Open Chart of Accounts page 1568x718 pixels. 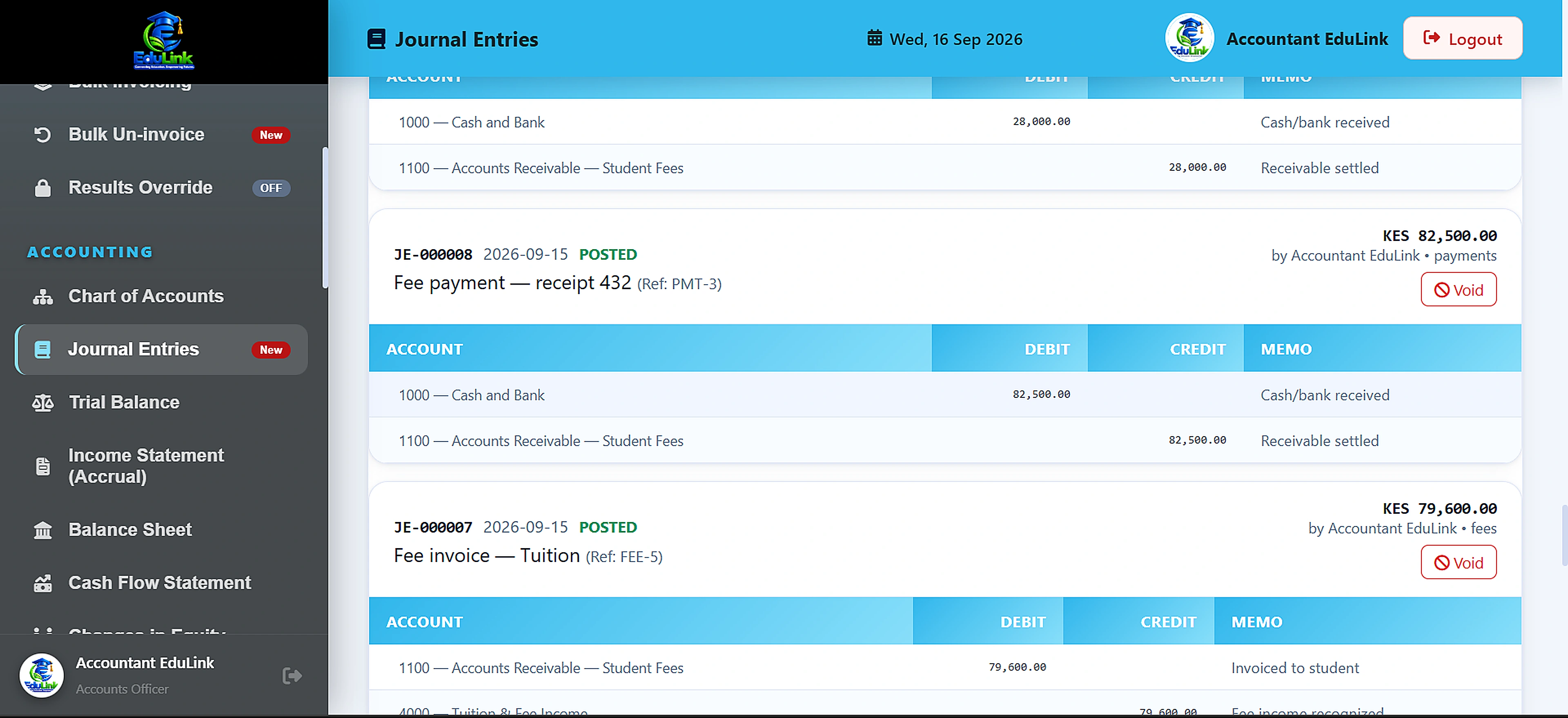(161, 297)
